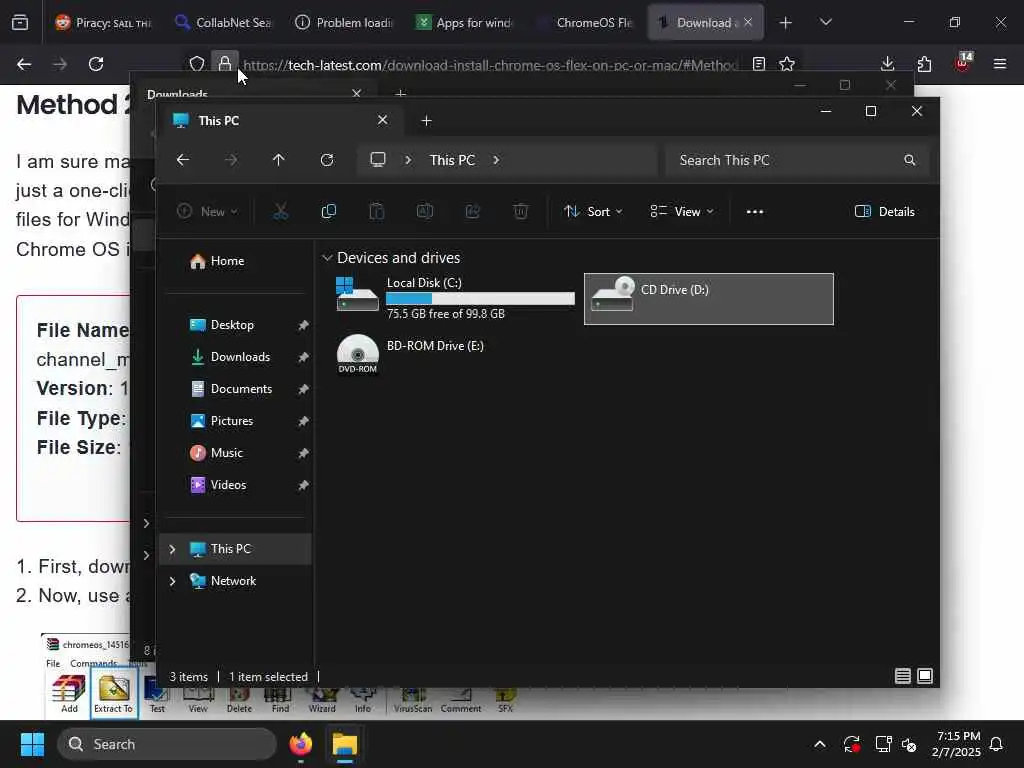Image resolution: width=1024 pixels, height=768 pixels.
Task: Click the Firefox reload page button
Action: pos(96,64)
